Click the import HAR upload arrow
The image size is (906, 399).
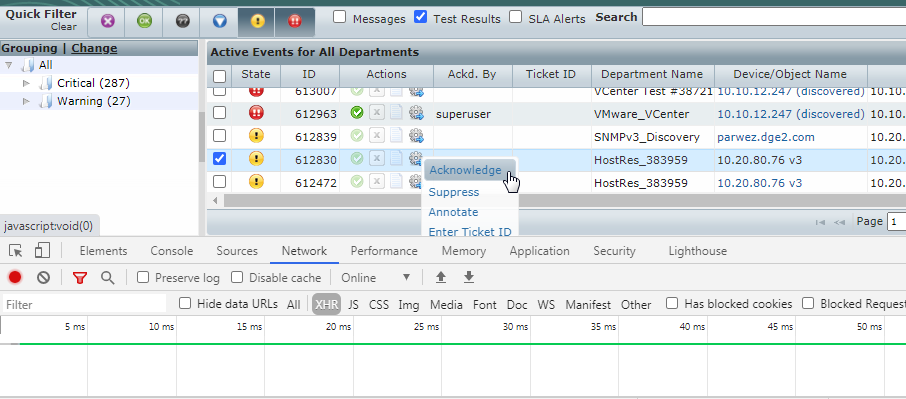[441, 278]
